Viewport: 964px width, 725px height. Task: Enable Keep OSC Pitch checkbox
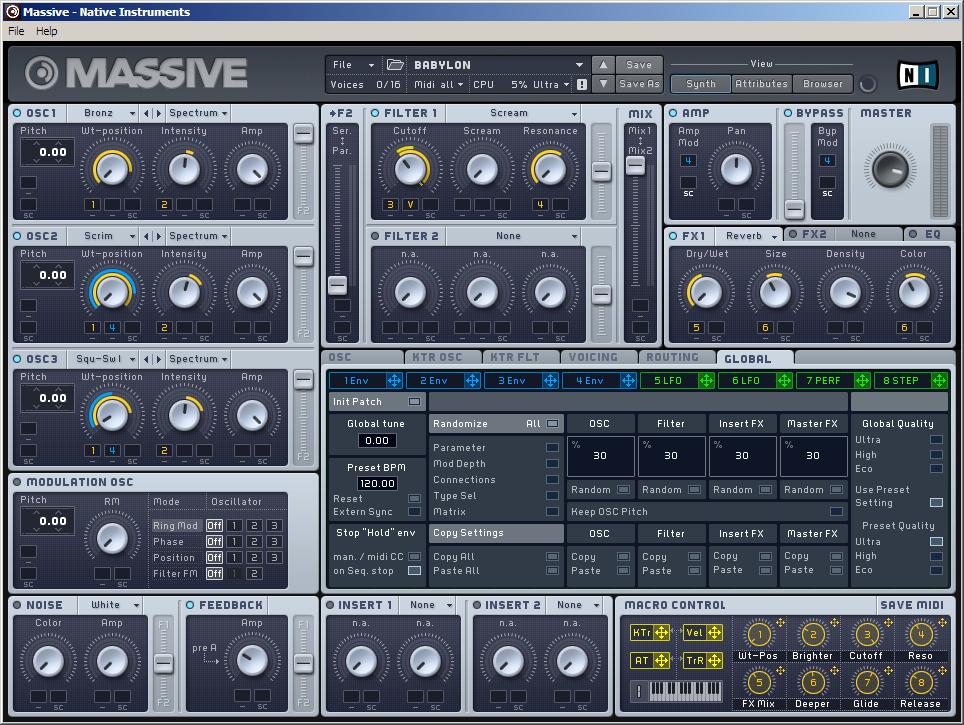[836, 512]
